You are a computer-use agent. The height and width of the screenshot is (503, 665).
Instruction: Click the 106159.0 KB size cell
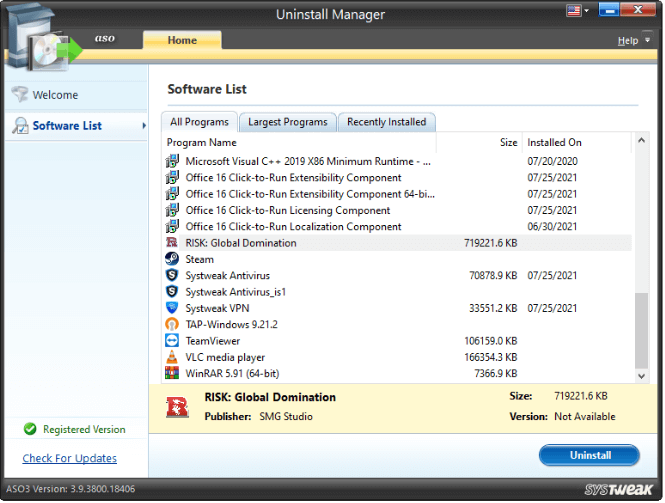491,341
